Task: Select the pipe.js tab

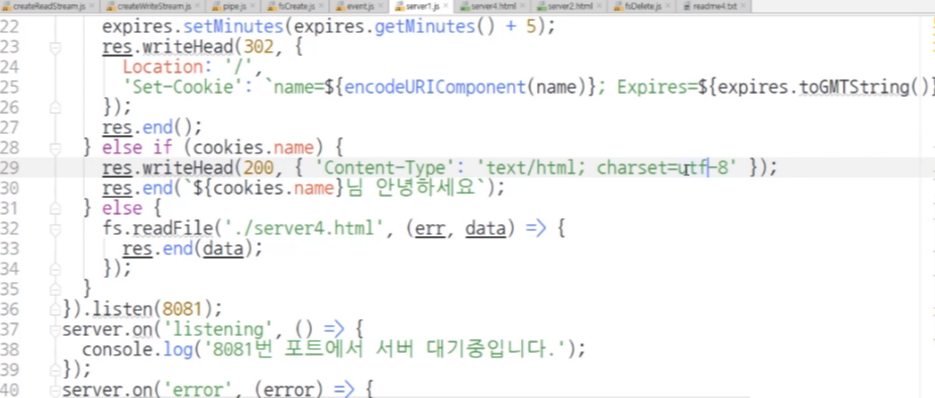Action: click(234, 7)
